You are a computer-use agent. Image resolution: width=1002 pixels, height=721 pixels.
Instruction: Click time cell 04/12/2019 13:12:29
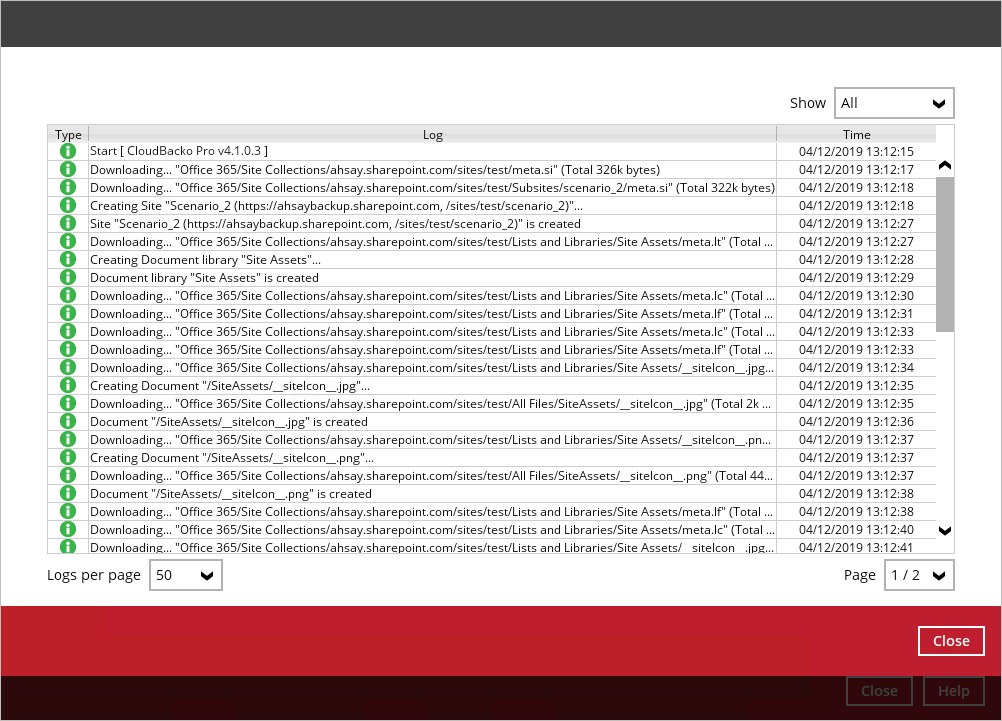[856, 277]
